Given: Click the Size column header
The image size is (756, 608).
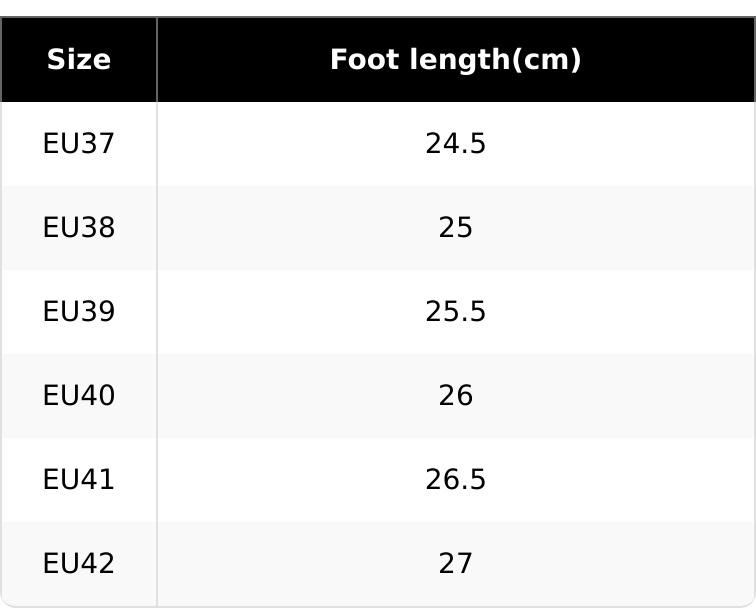Looking at the screenshot, I should (x=78, y=60).
